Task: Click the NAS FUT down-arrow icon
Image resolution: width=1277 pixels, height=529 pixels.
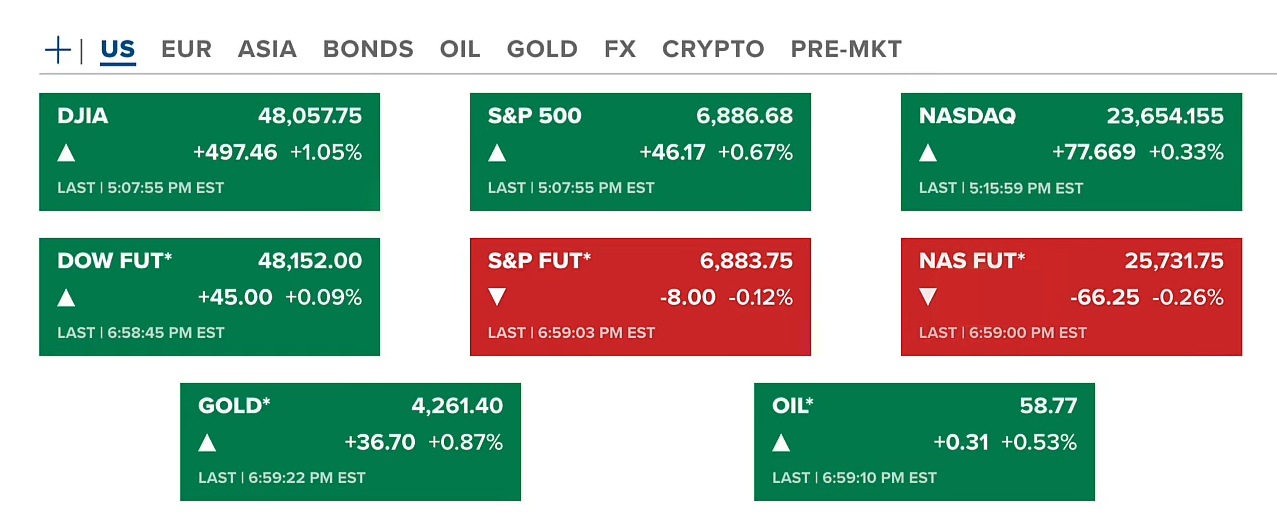Action: pos(928,298)
